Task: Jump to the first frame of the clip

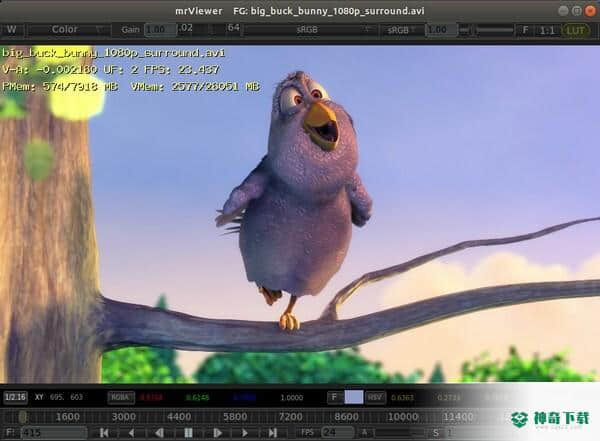Action: [104, 433]
